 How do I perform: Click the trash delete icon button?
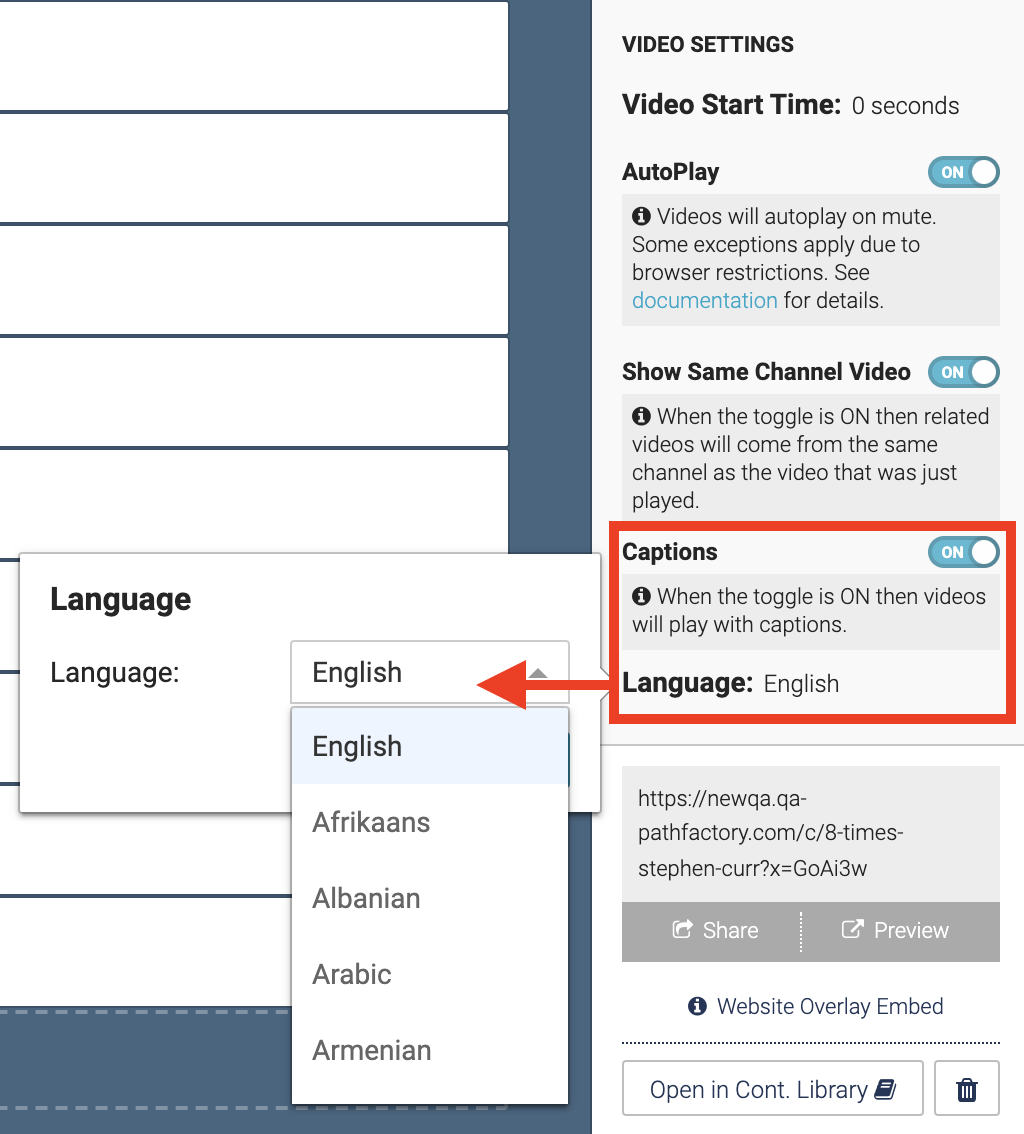pos(967,1088)
